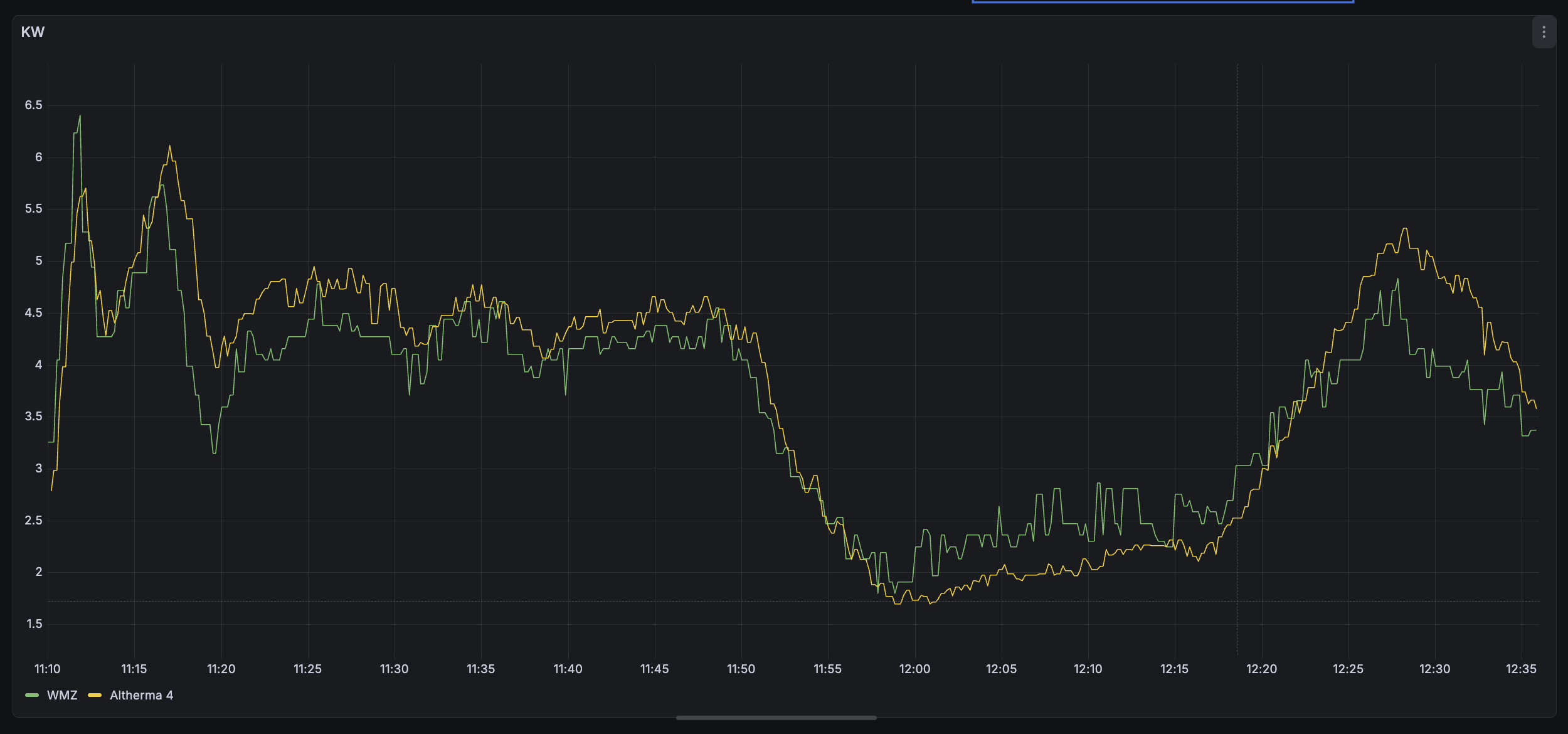Click the Altherma 4 peak near 12:28
Screen dimensions: 1568x734
point(1405,229)
